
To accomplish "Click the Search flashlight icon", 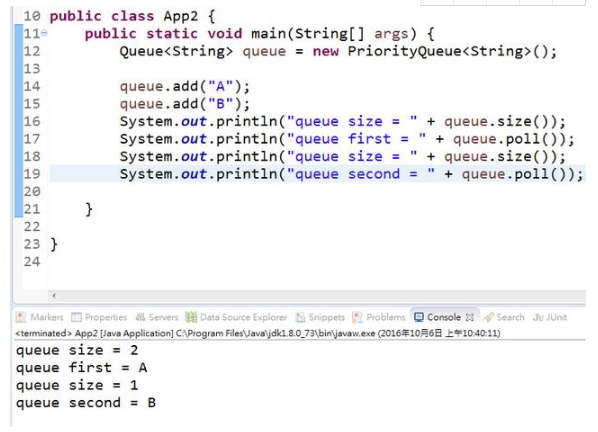I will pos(488,317).
